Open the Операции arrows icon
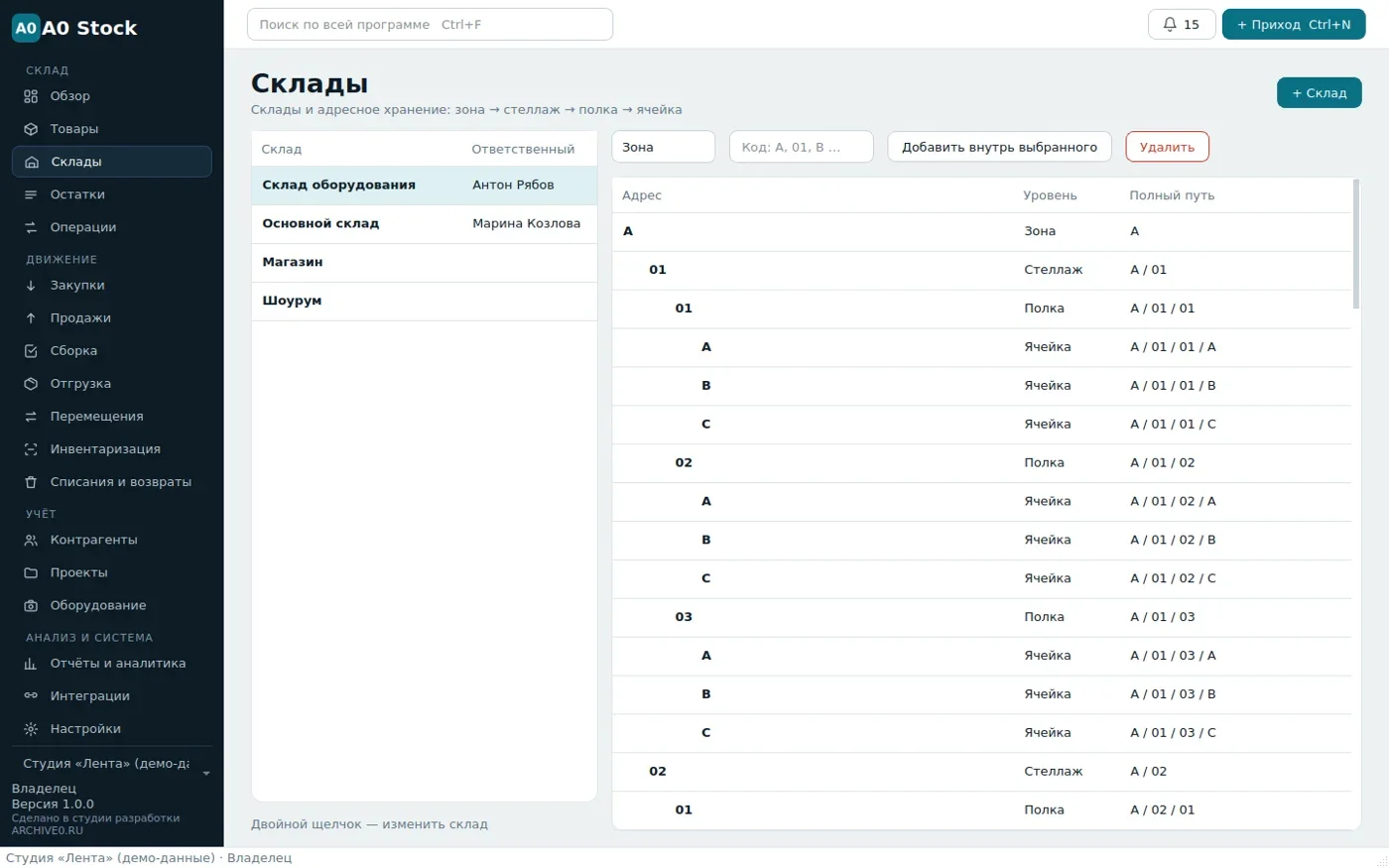Screen dimensions: 1389x868 (x=31, y=227)
